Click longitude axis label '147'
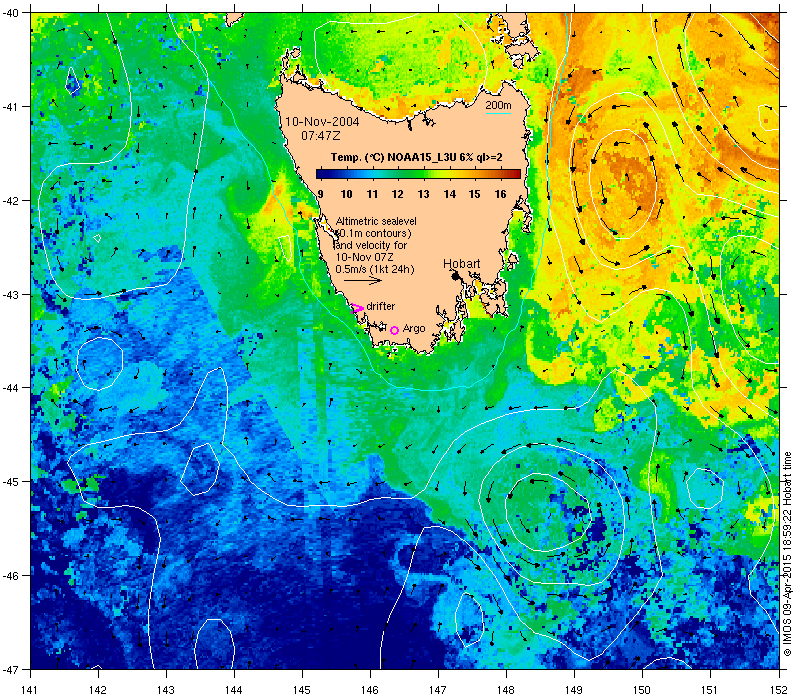 [438, 690]
